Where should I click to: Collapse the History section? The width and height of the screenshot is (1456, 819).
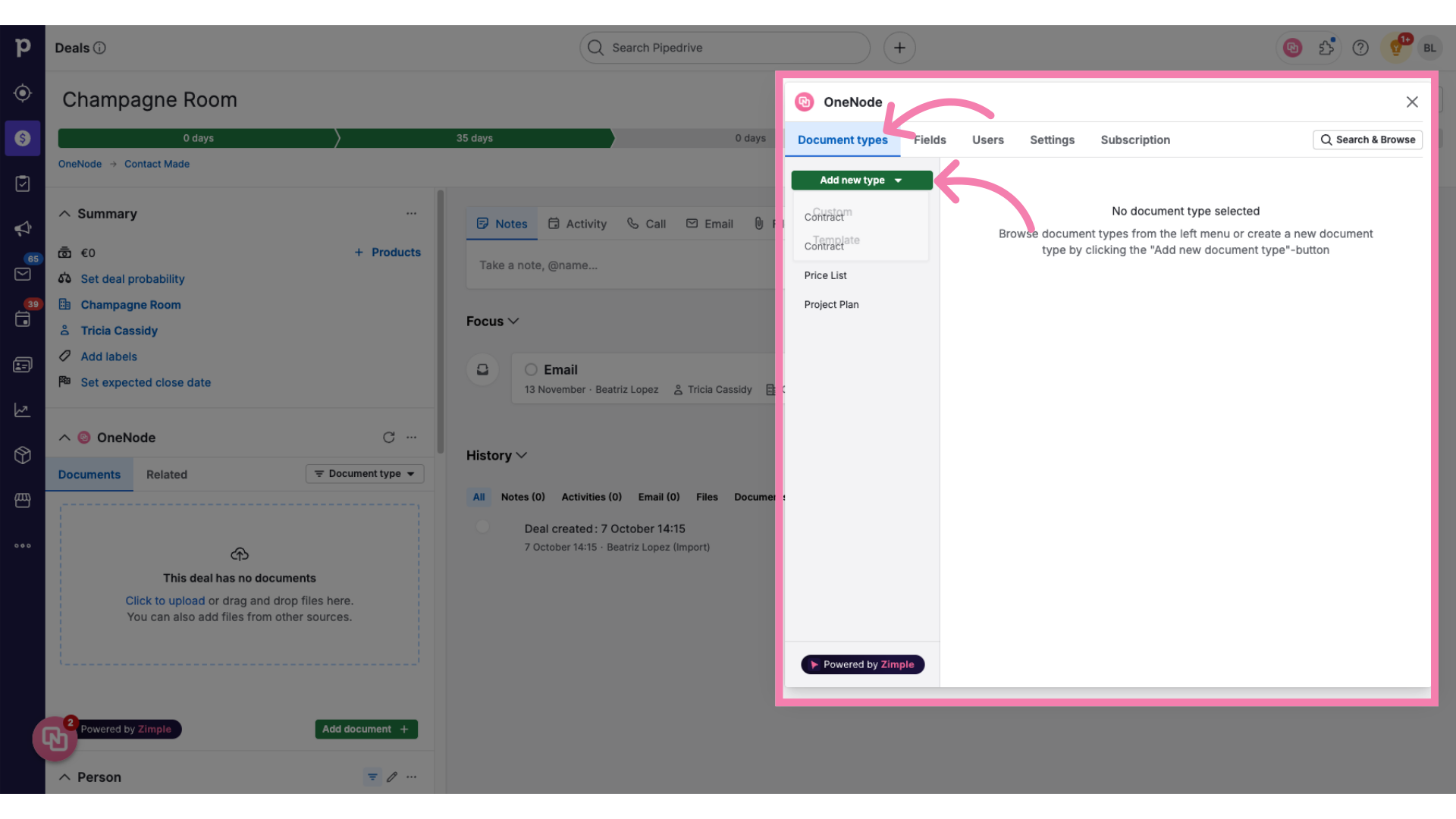(x=522, y=456)
